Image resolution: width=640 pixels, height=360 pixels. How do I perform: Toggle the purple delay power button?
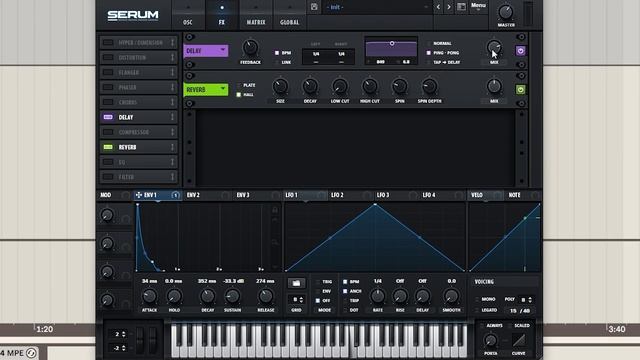click(520, 51)
